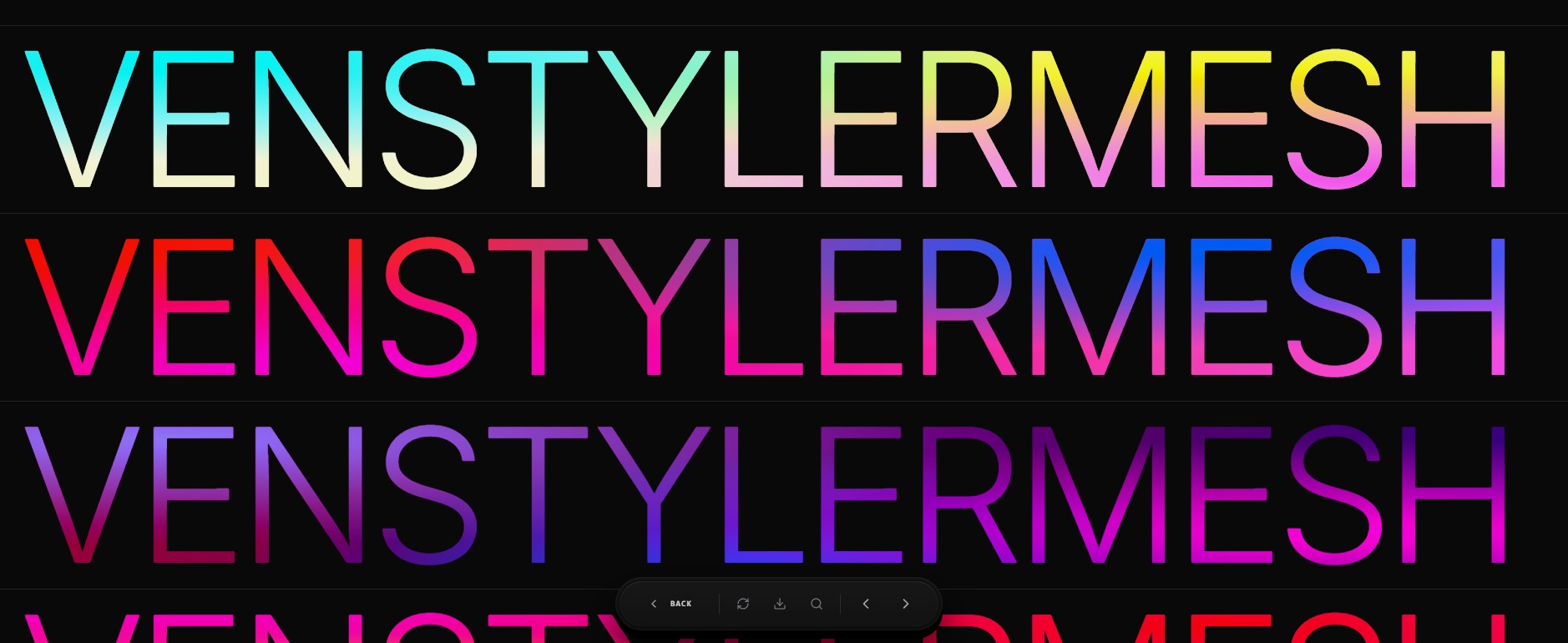Click the BACK button in the toolbar

671,604
